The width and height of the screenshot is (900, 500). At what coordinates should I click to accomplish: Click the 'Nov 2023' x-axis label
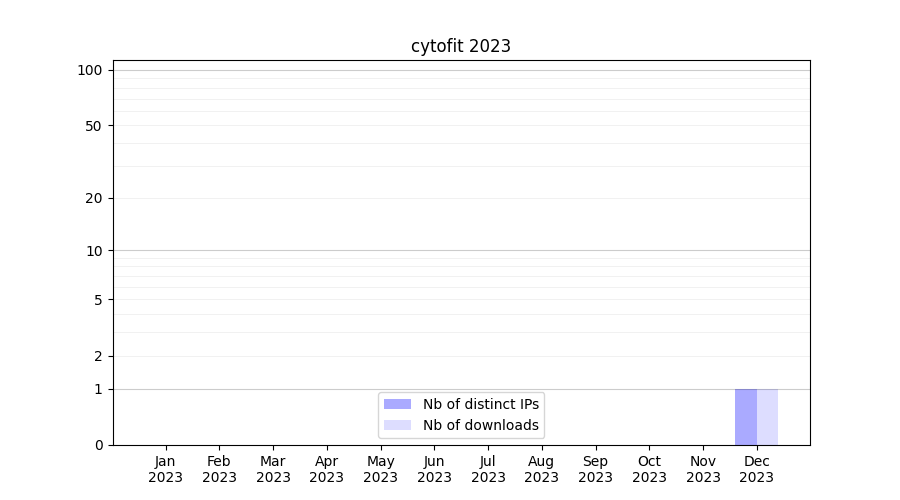point(703,469)
